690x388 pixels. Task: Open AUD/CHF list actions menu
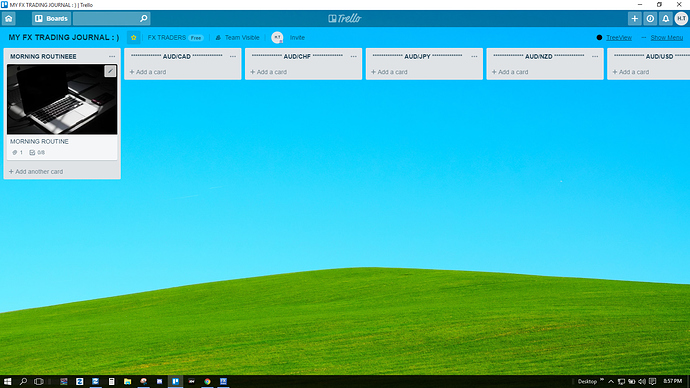(353, 56)
